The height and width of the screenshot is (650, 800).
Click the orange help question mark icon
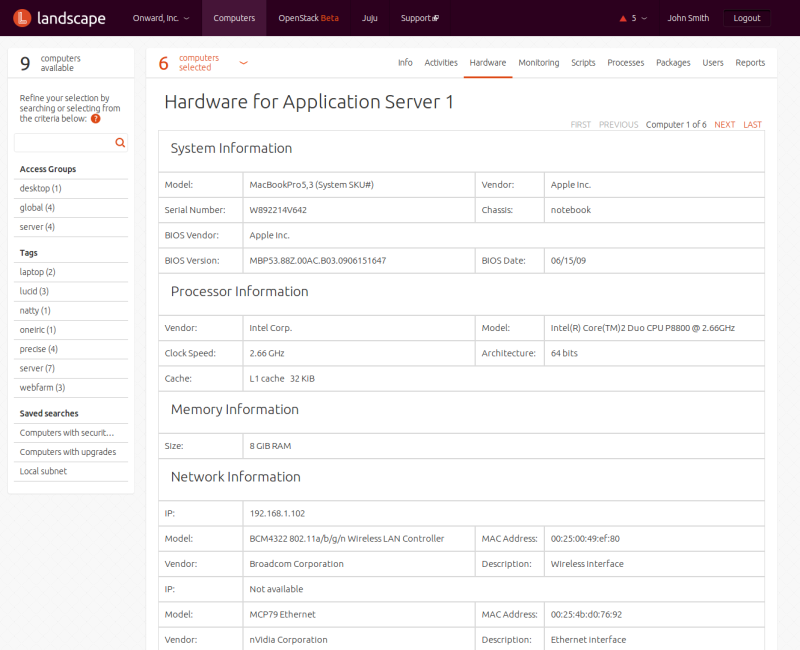tap(96, 119)
